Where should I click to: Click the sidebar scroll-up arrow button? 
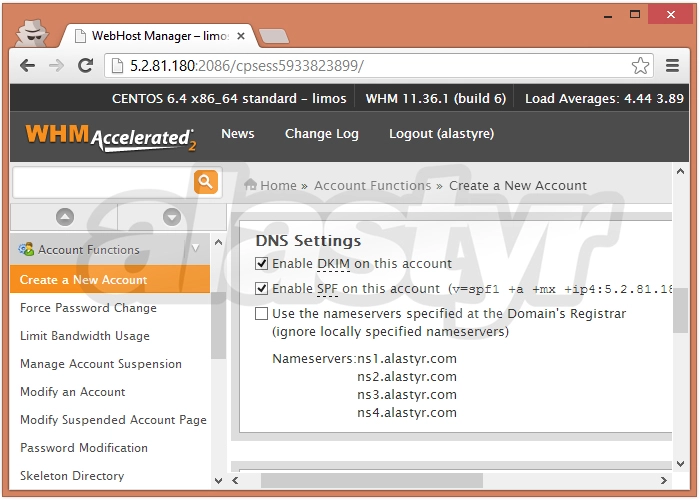[x=65, y=217]
